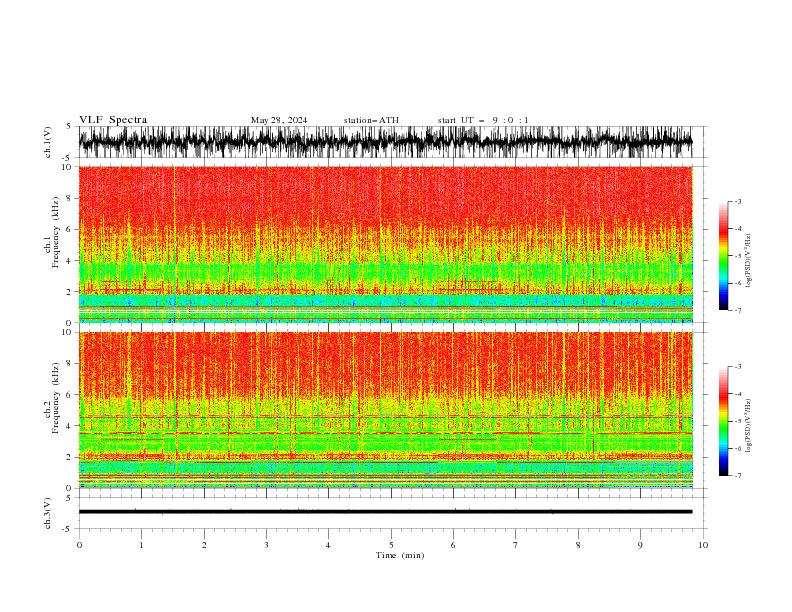The height and width of the screenshot is (612, 792).
Task: Click '-3' on the ch.1 color scale
Action: 737,201
